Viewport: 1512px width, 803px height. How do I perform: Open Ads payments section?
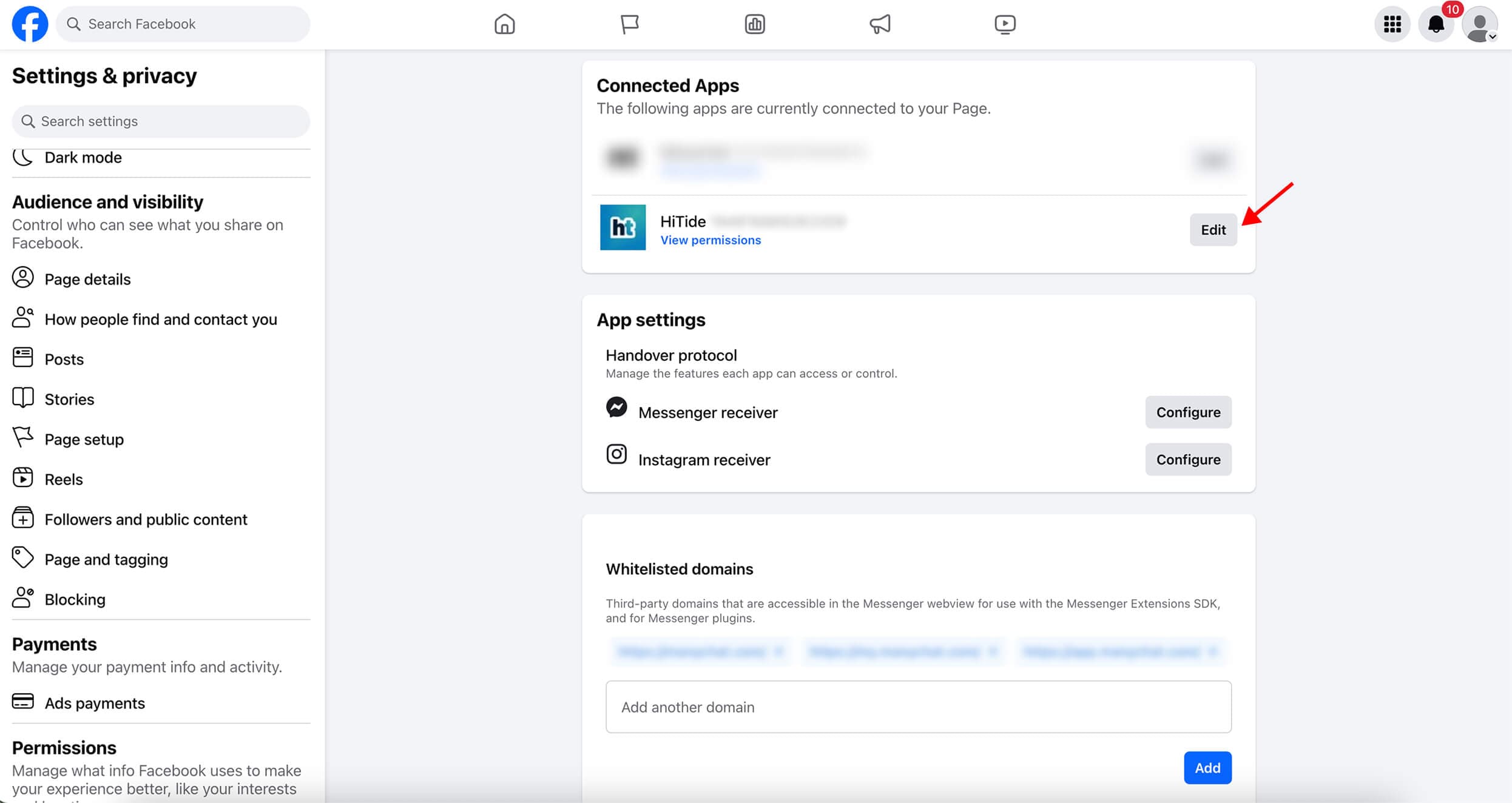pos(95,703)
